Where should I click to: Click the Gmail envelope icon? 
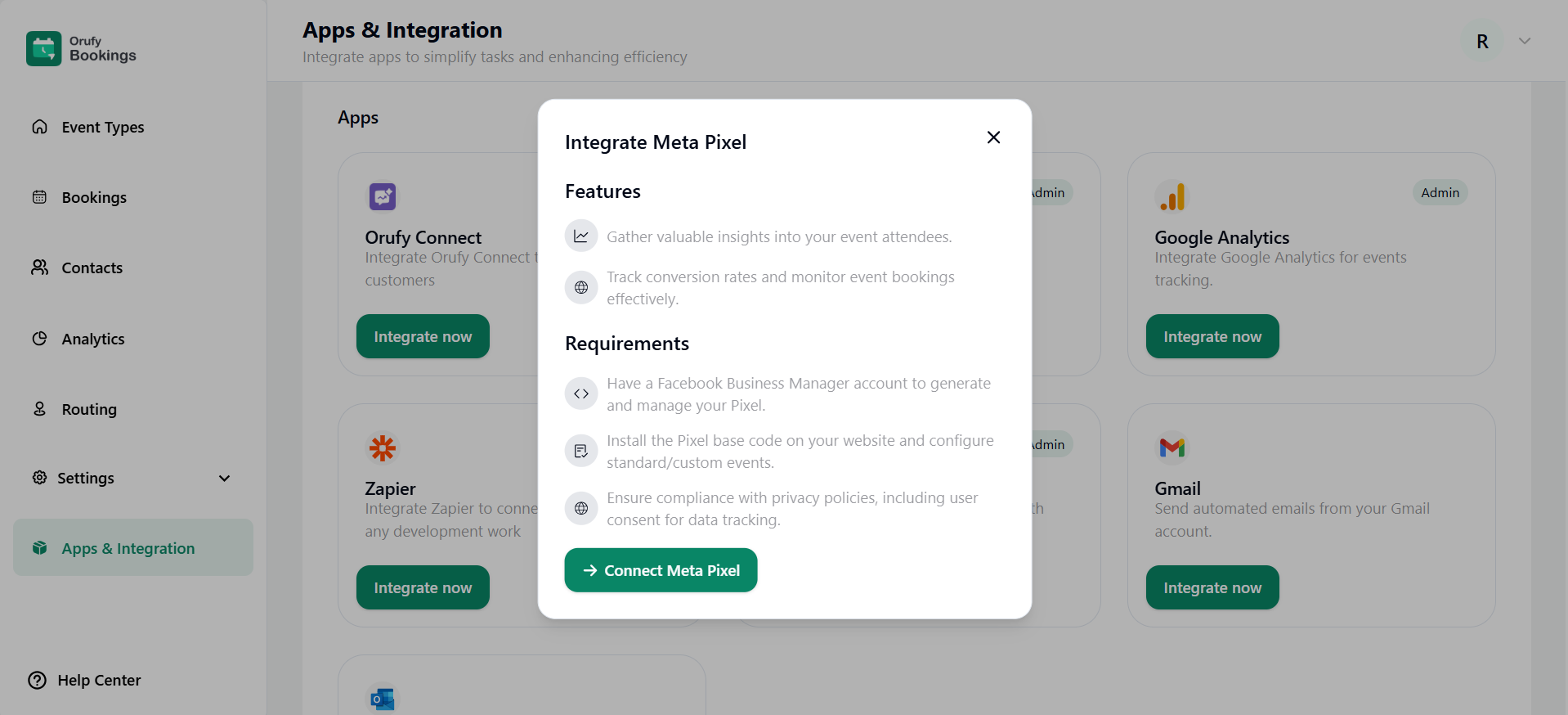[1172, 447]
